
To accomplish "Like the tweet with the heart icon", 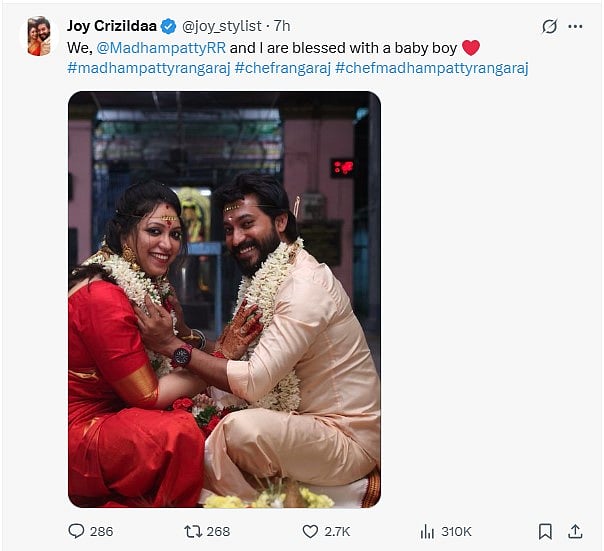I will tap(311, 531).
